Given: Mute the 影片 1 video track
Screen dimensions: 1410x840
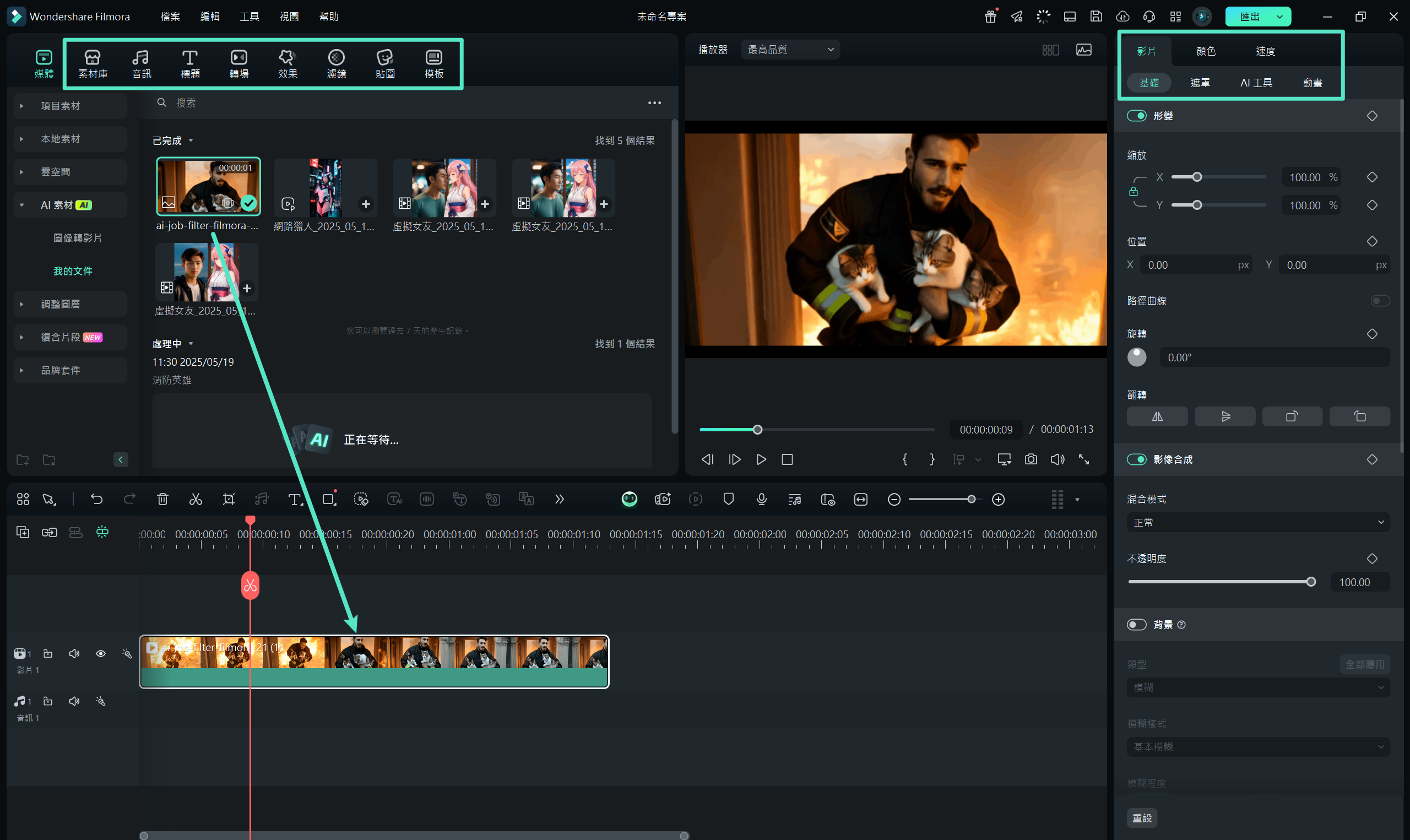Looking at the screenshot, I should pyautogui.click(x=74, y=653).
